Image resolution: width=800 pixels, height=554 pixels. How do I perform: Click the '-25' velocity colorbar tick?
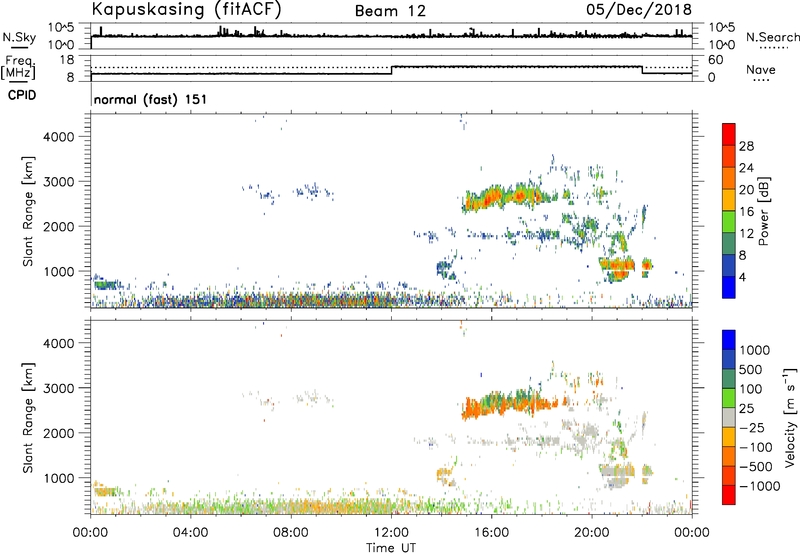[752, 427]
